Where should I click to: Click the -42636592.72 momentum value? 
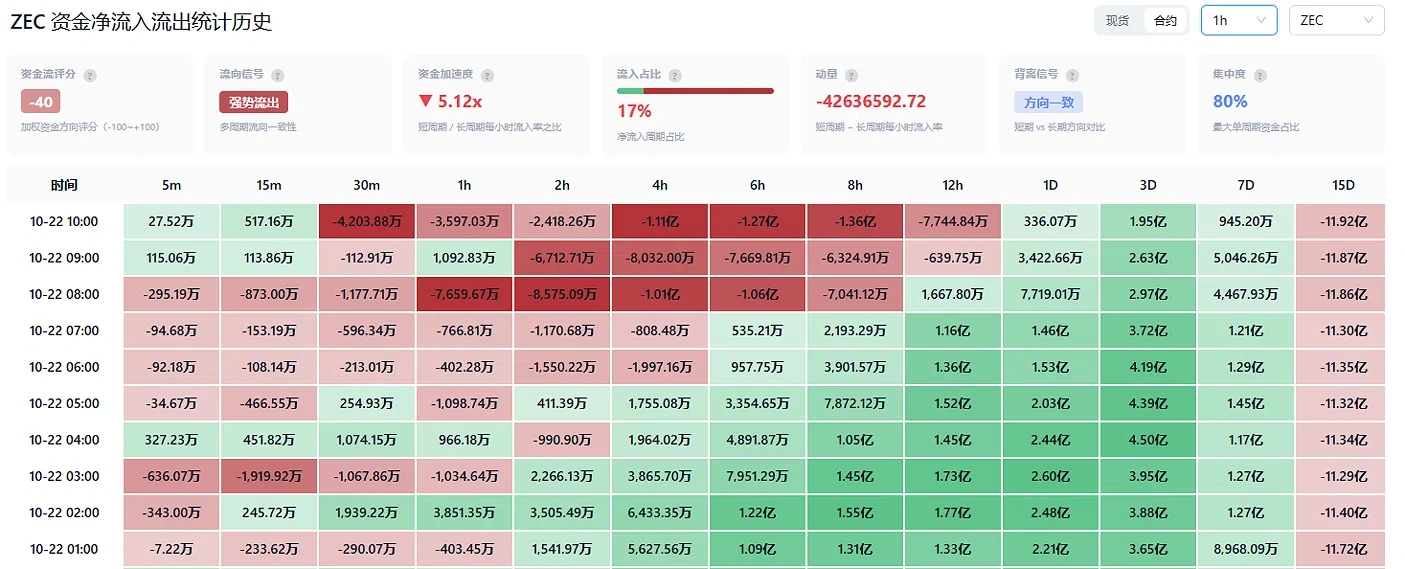871,101
